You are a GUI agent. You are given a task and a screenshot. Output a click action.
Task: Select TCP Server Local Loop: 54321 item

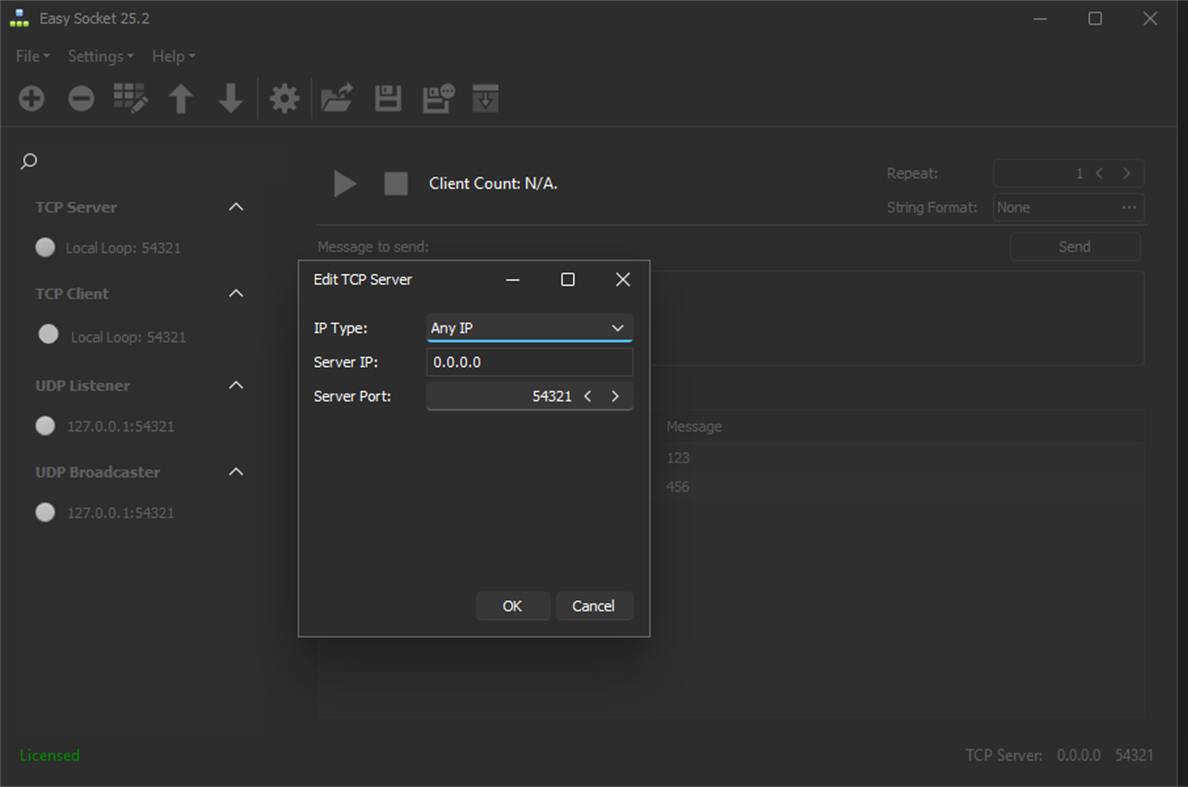[x=123, y=248]
